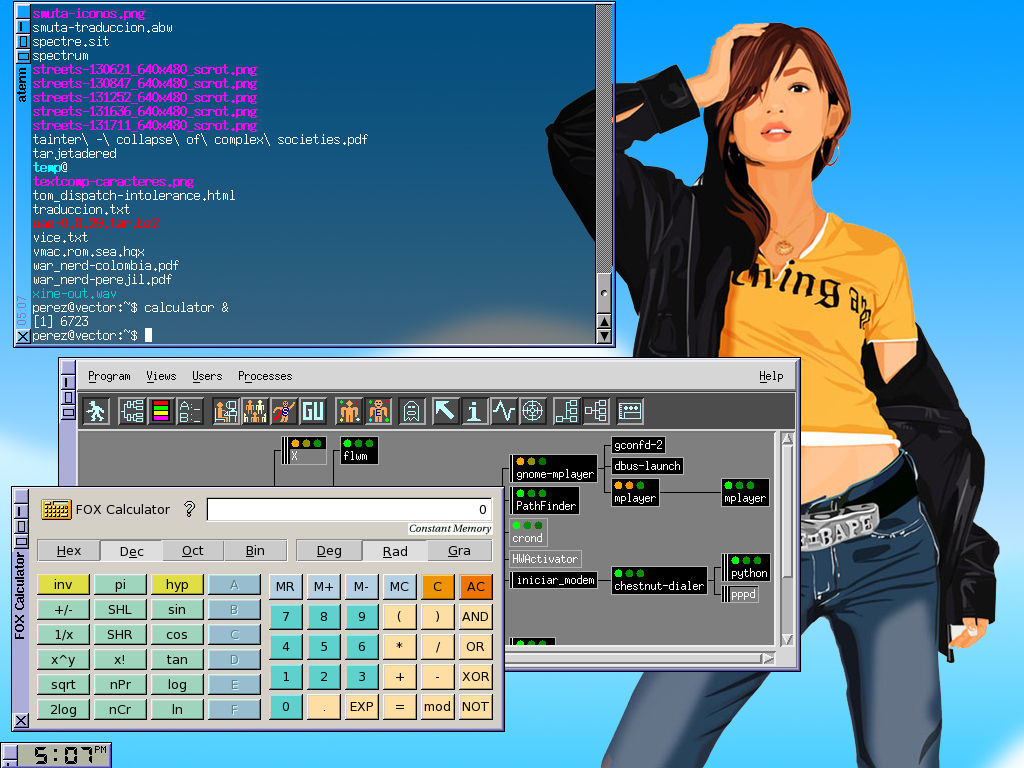Viewport: 1024px width, 768px height.
Task: Click the running man icon in toolbar
Action: 97,411
